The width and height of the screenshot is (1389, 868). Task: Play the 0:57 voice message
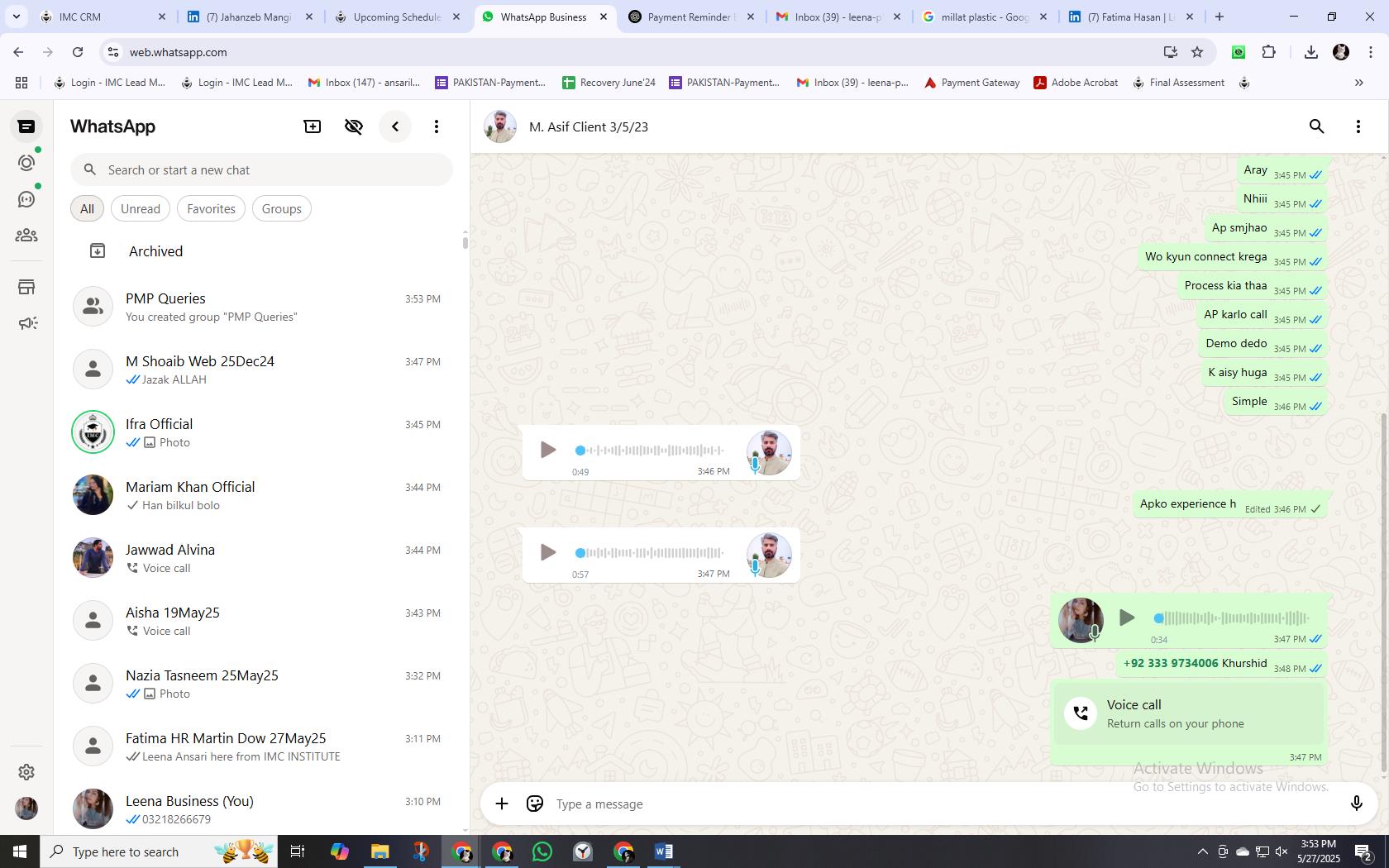coord(547,552)
